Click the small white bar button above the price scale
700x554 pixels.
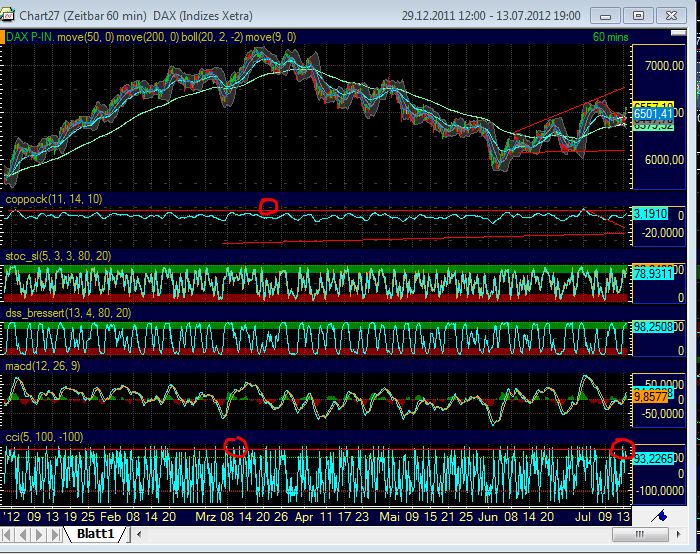[x=679, y=33]
